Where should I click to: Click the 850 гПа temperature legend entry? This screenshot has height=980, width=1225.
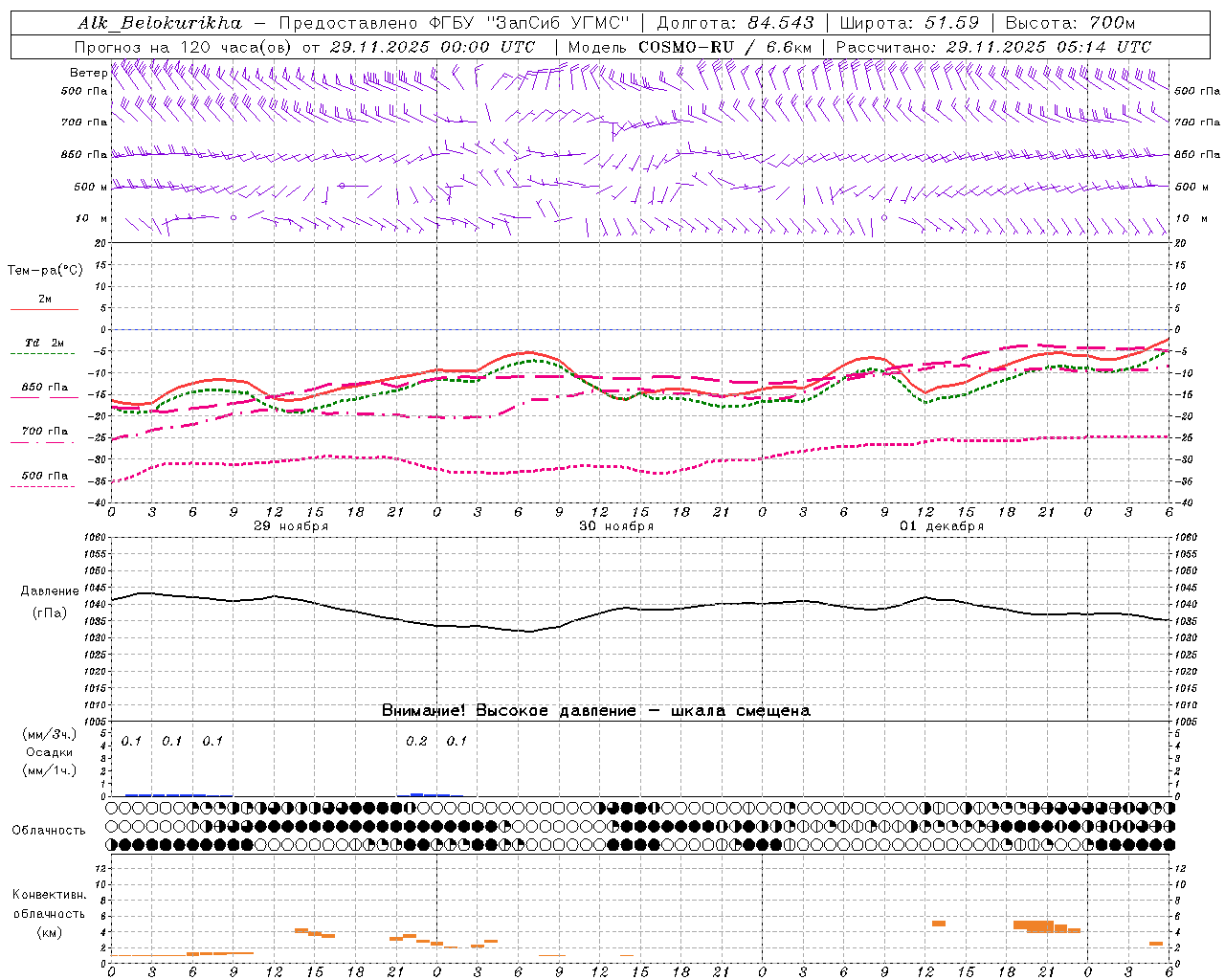45,388
